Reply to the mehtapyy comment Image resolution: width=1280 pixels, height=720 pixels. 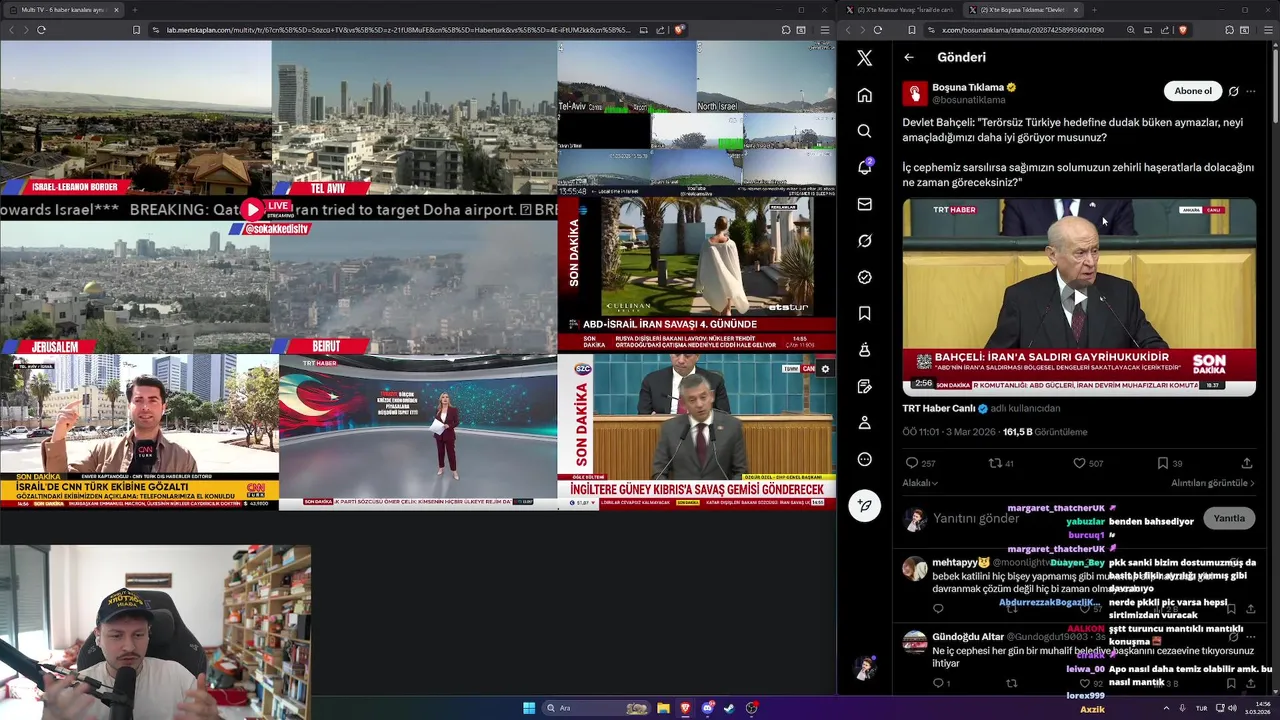coord(938,608)
